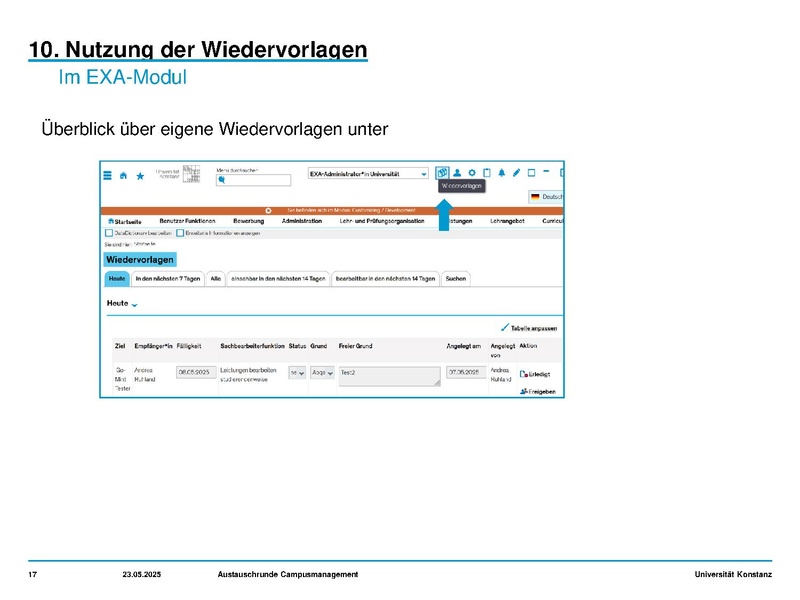800x600 pixels.
Task: Click the pencil edit icon in toolbar
Action: click(x=516, y=173)
